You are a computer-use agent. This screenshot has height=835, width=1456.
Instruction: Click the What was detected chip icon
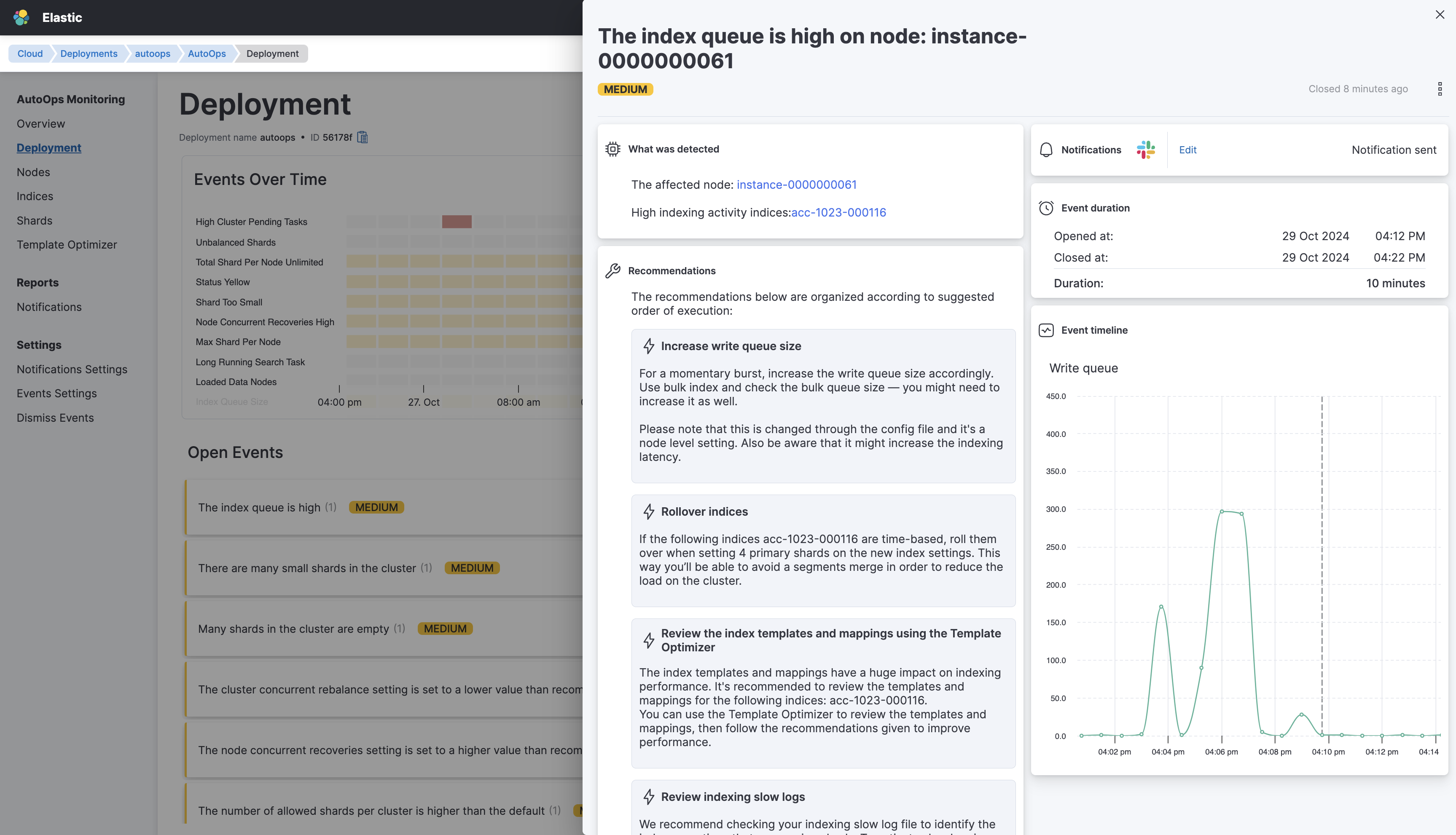tap(612, 149)
